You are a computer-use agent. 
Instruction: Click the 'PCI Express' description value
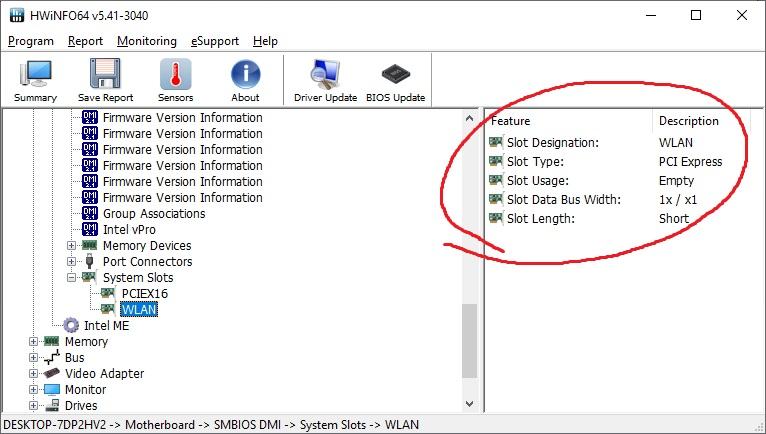click(690, 161)
